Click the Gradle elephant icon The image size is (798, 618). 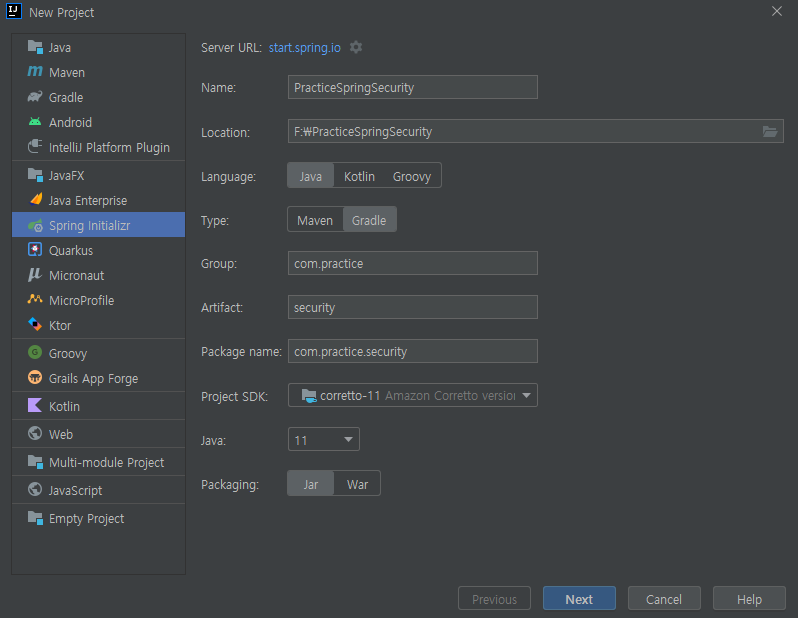point(35,97)
